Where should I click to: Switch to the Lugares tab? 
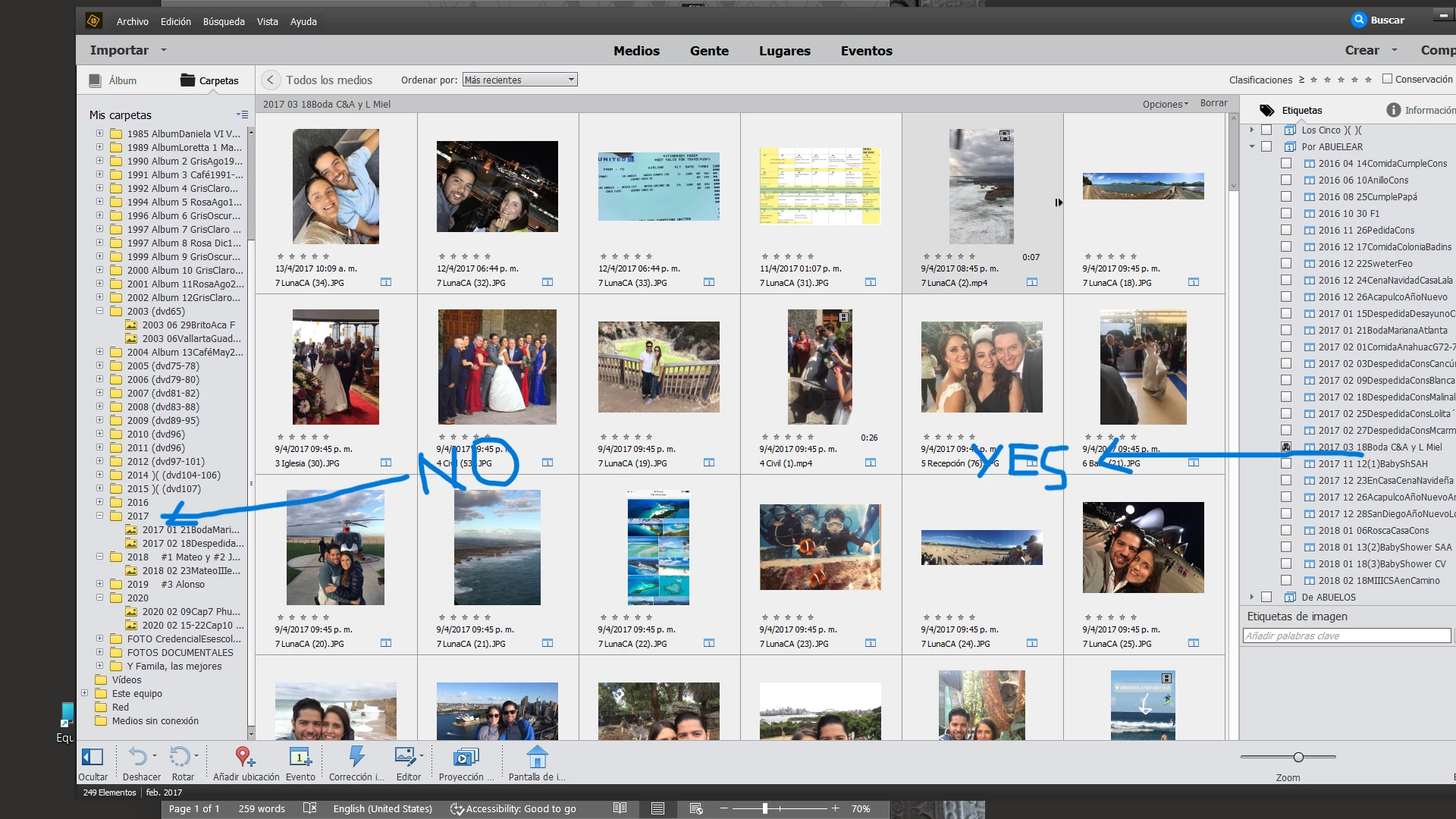click(x=784, y=51)
